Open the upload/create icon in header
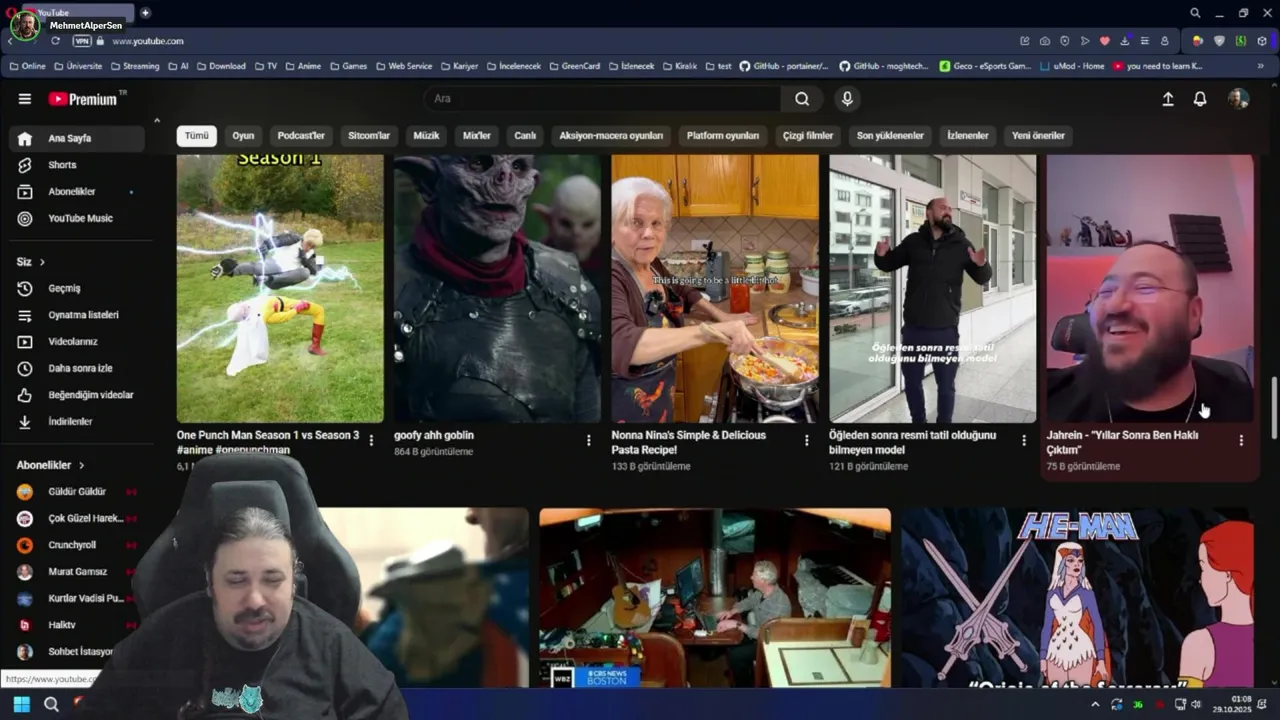This screenshot has width=1280, height=720. [x=1168, y=99]
